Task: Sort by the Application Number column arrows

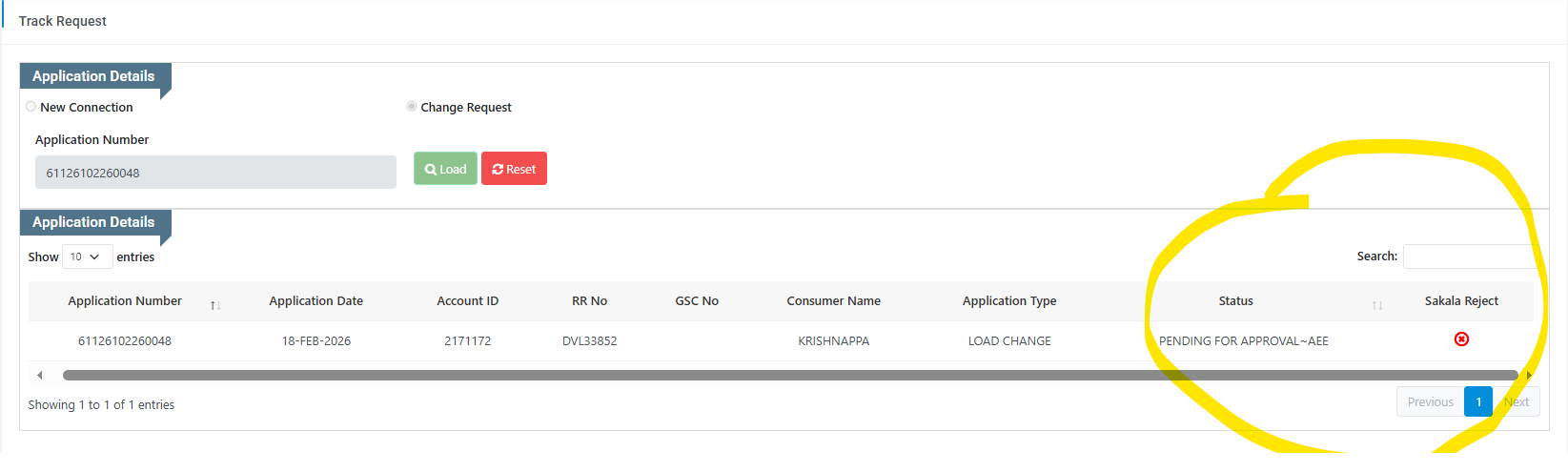Action: 215,305
